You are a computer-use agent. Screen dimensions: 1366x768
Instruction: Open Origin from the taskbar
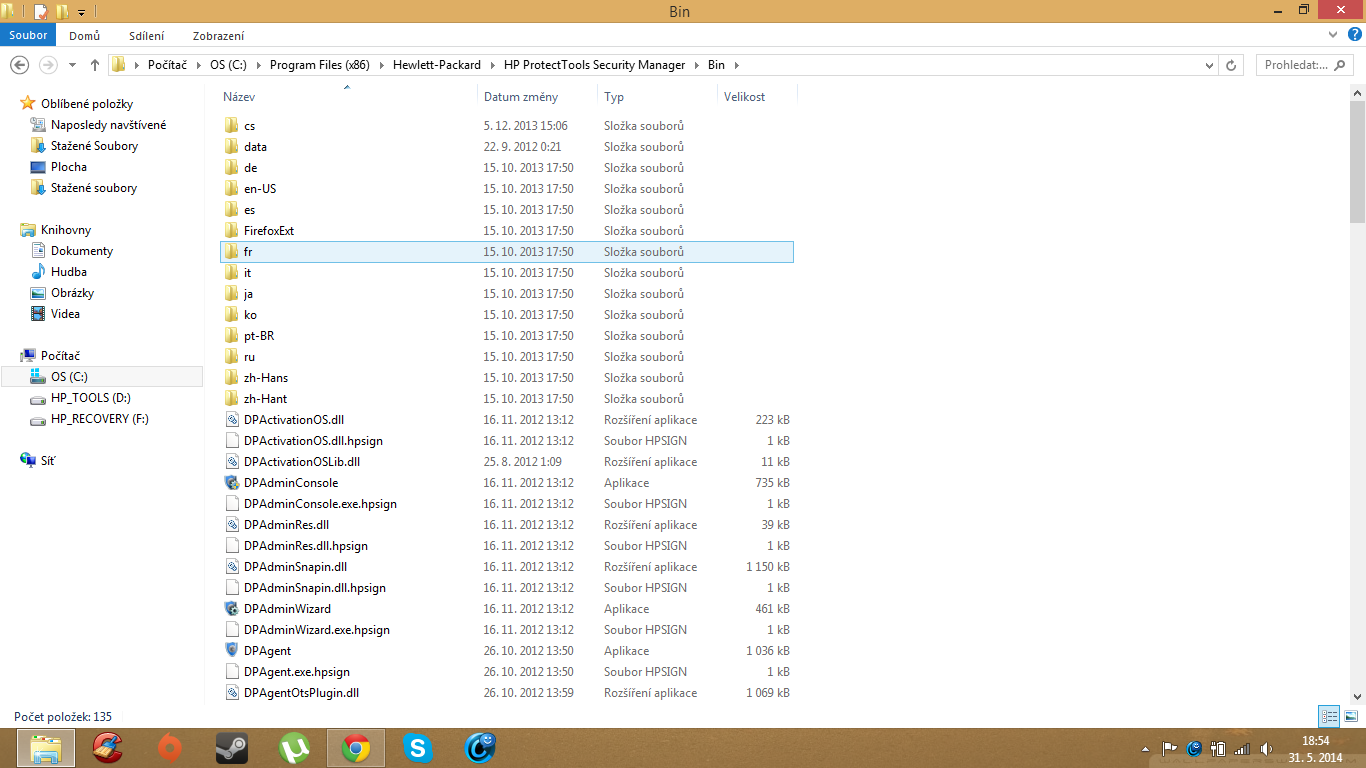tap(170, 747)
